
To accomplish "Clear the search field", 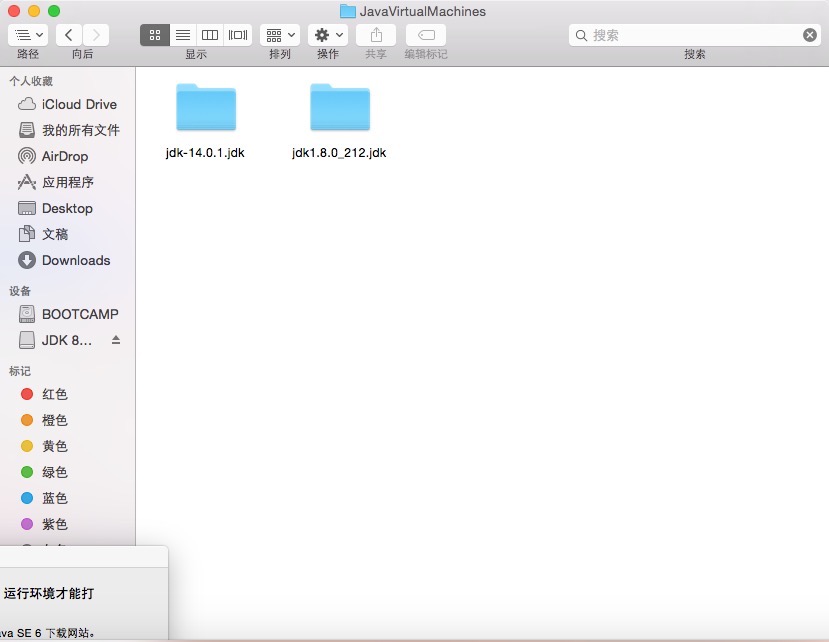I will [809, 35].
